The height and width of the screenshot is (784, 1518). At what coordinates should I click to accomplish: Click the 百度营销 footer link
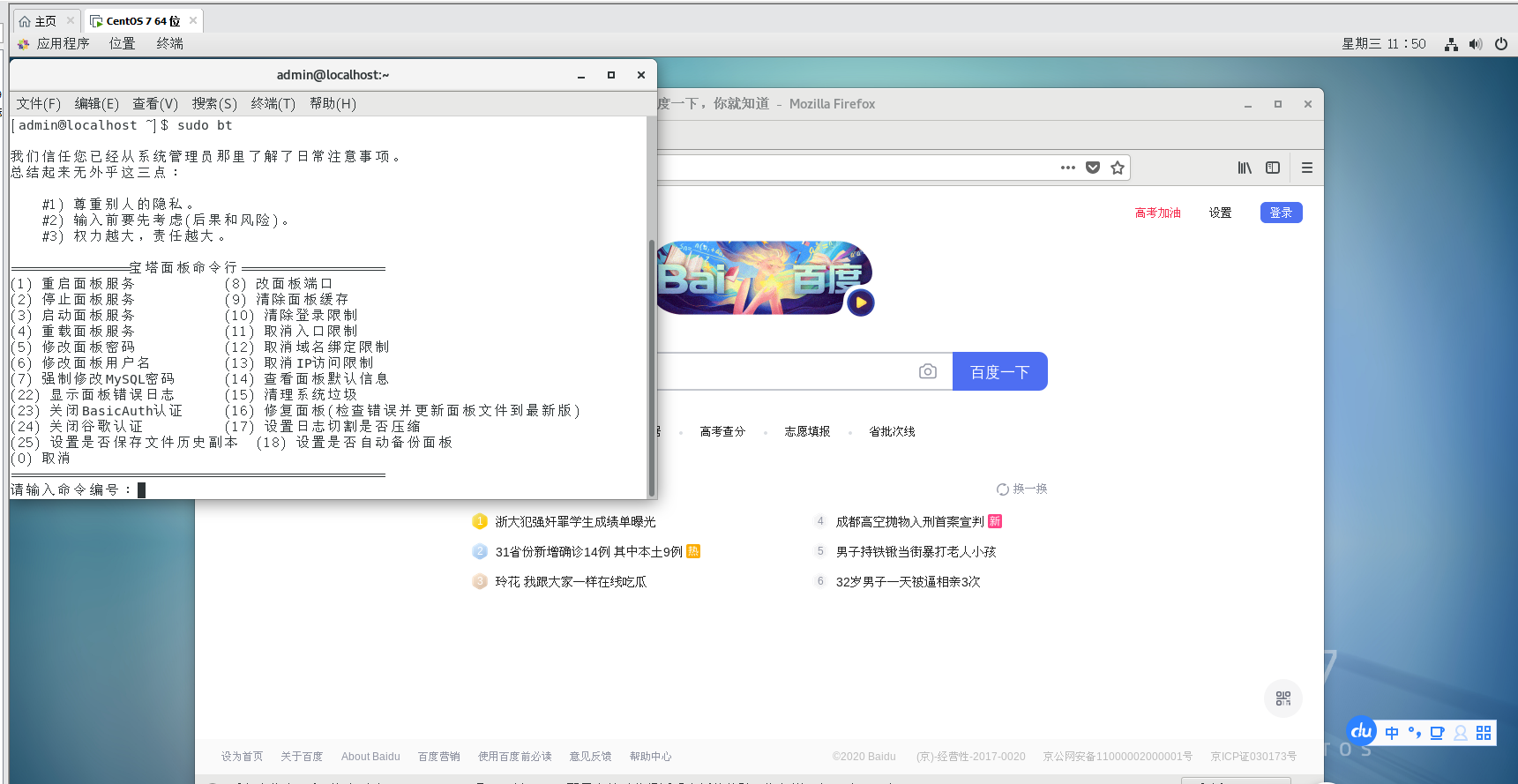tap(439, 757)
